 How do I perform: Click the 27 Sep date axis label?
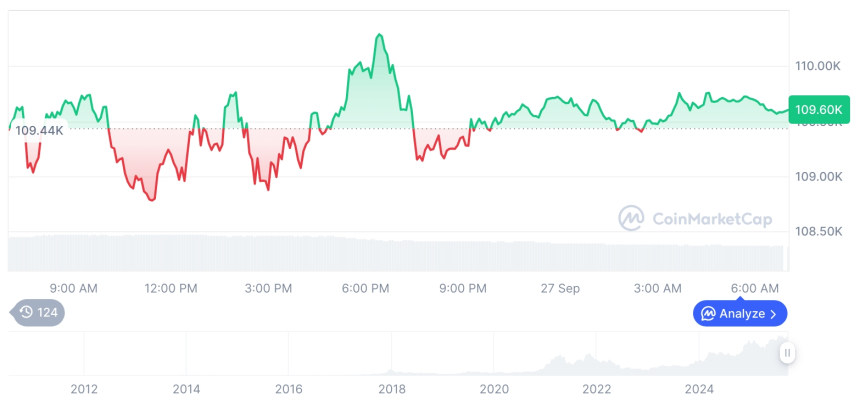[x=560, y=288]
